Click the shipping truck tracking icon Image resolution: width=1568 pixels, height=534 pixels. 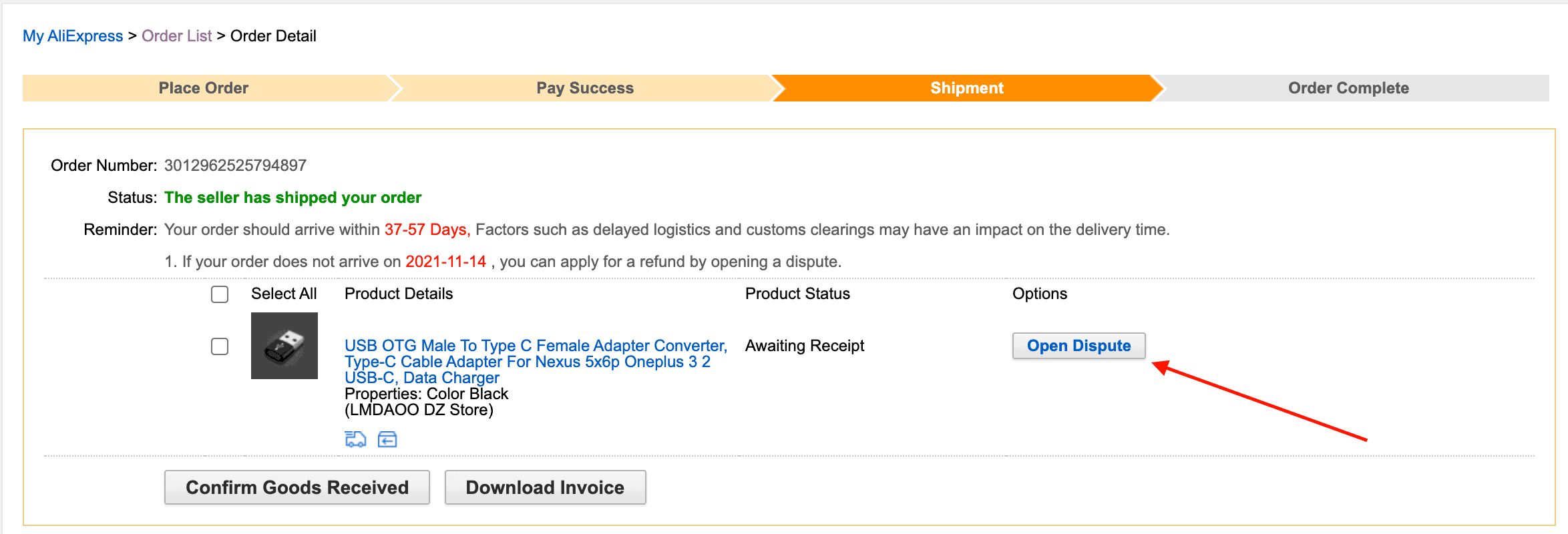click(356, 439)
